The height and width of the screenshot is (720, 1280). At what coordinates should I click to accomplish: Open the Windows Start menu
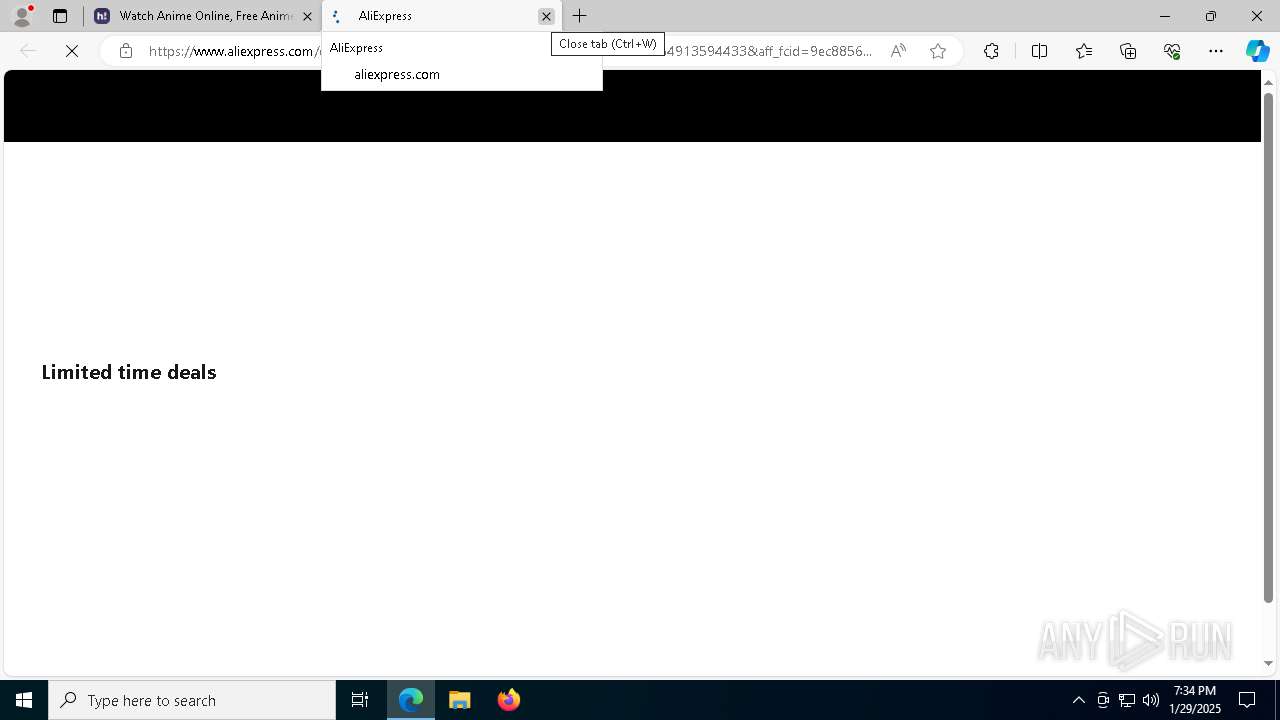[24, 700]
